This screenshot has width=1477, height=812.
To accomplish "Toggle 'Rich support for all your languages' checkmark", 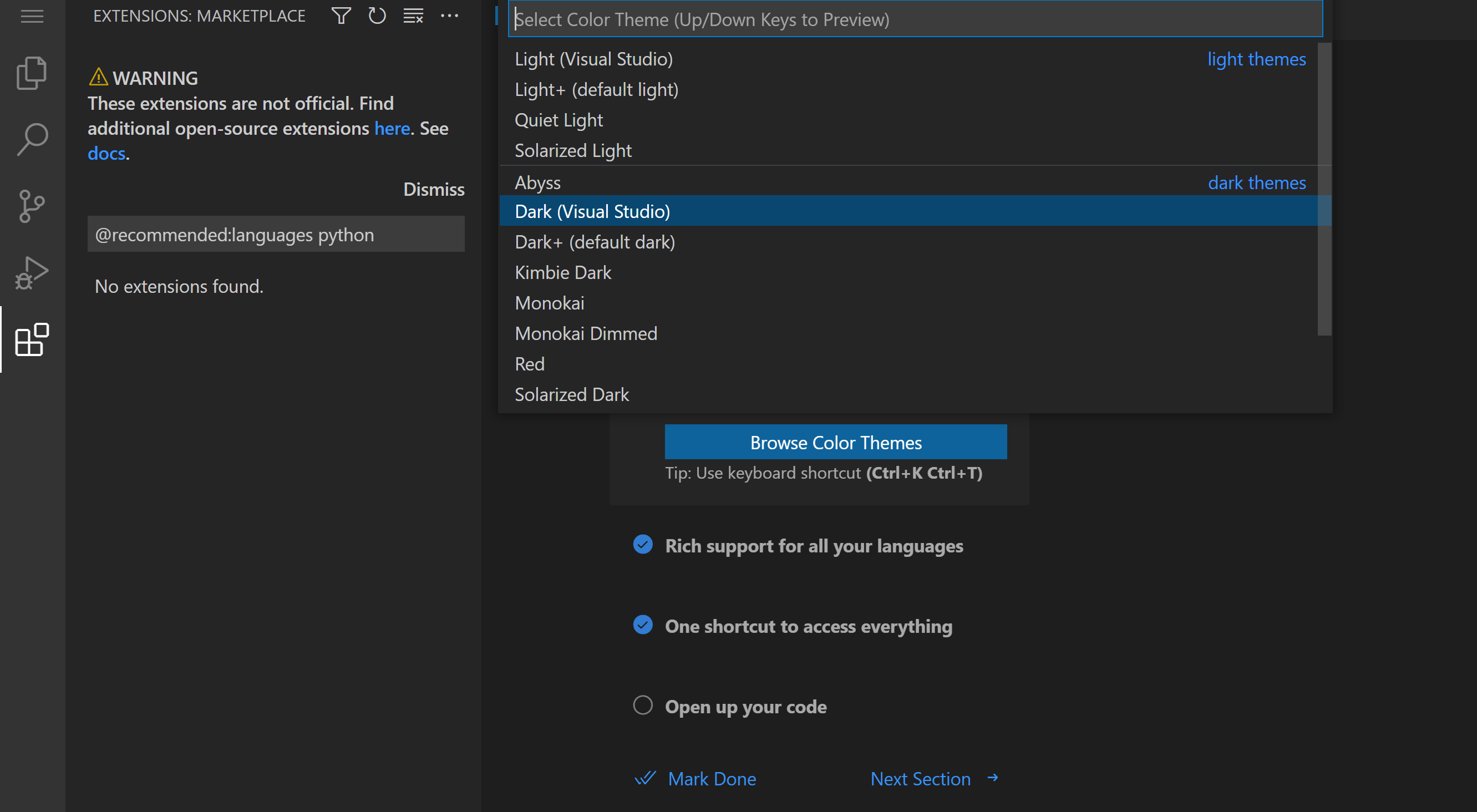I will (643, 544).
